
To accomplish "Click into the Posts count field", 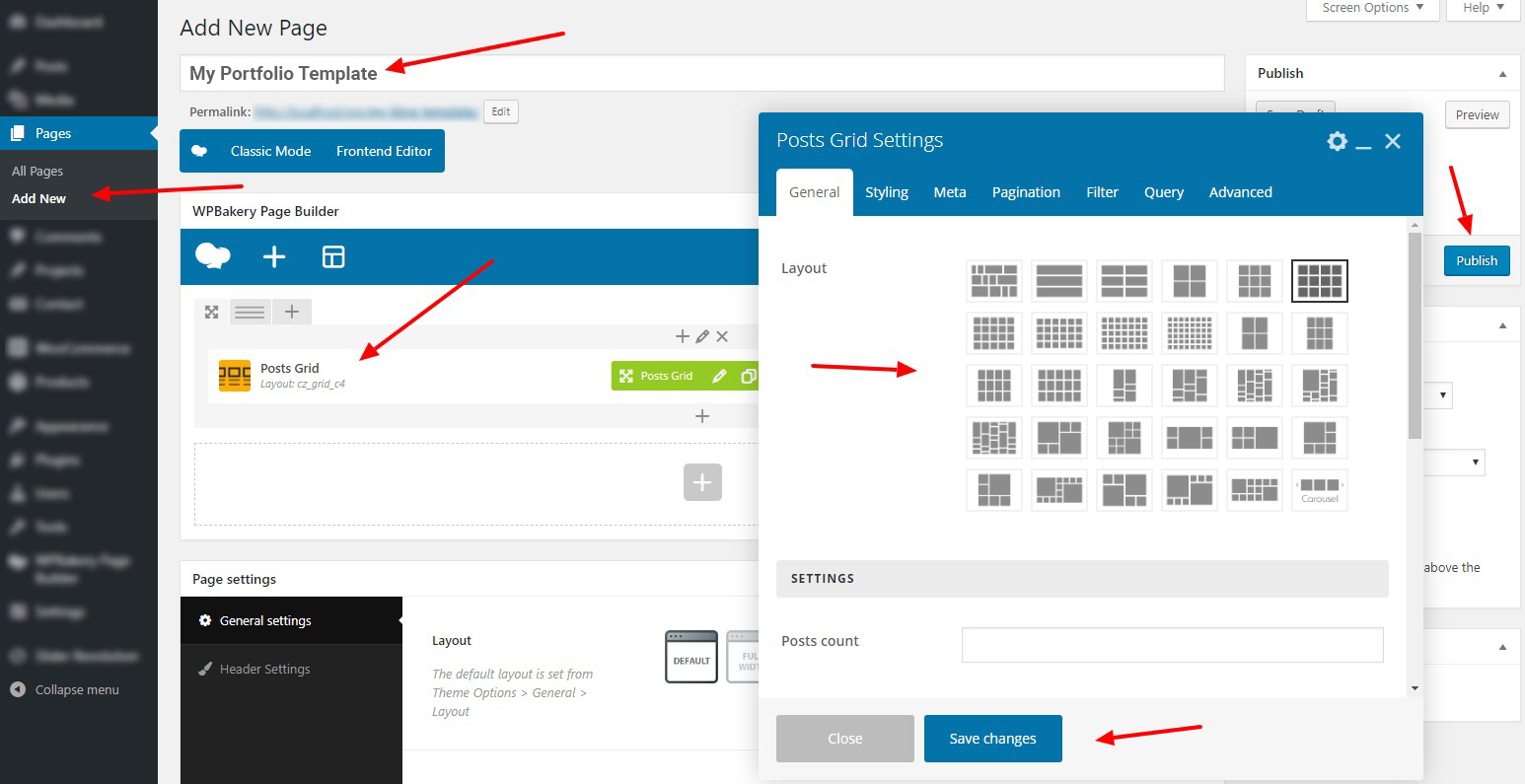I will (1172, 645).
